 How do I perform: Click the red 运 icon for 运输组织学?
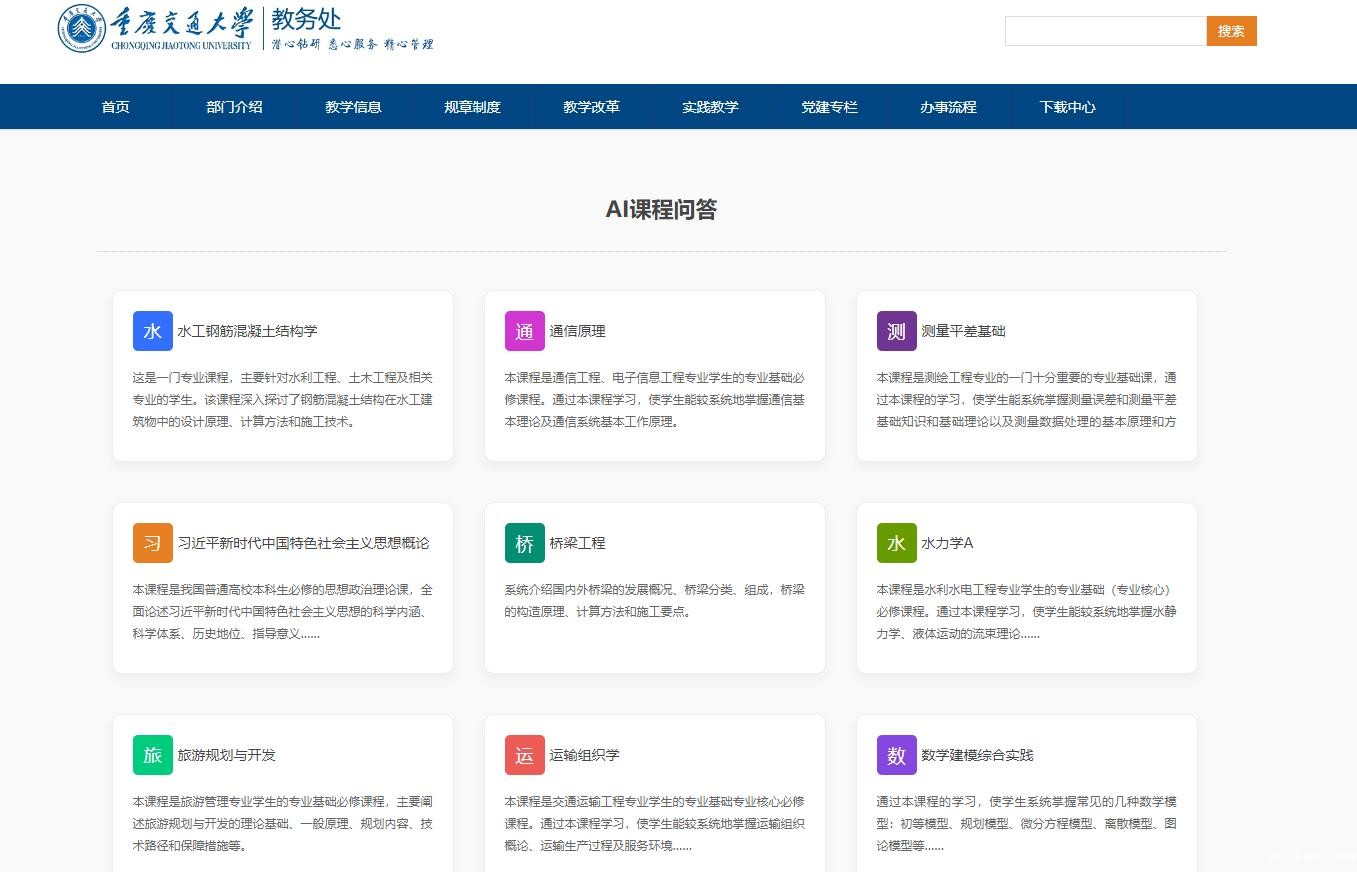[524, 755]
